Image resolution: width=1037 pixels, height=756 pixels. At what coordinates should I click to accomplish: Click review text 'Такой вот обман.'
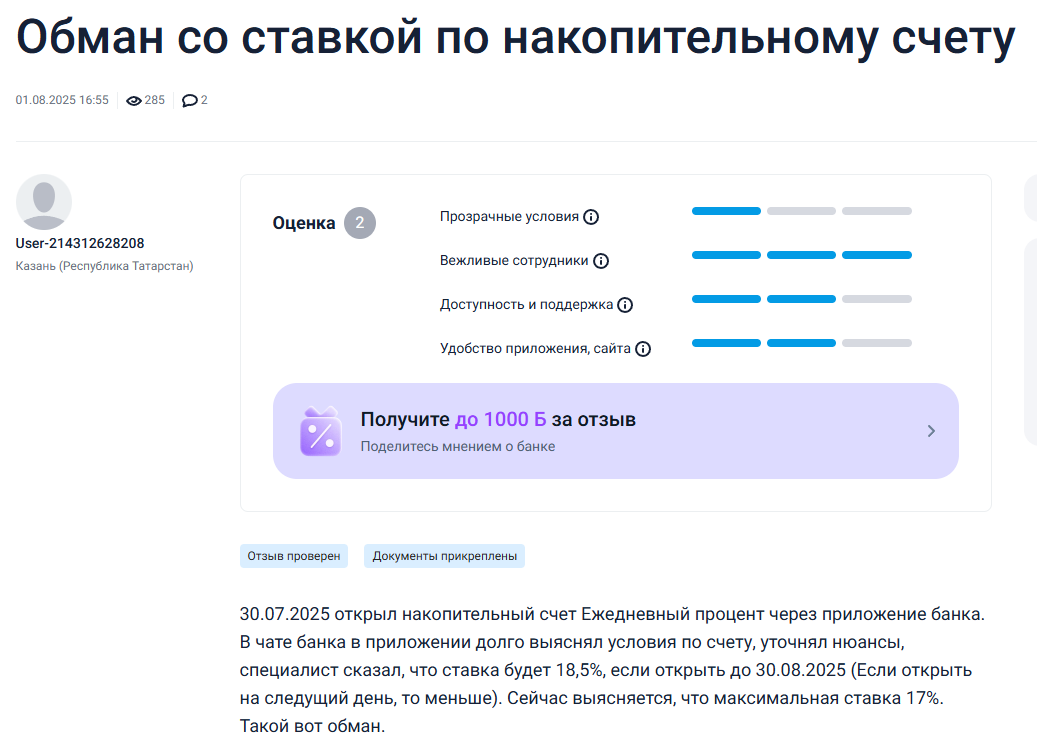pyautogui.click(x=312, y=726)
